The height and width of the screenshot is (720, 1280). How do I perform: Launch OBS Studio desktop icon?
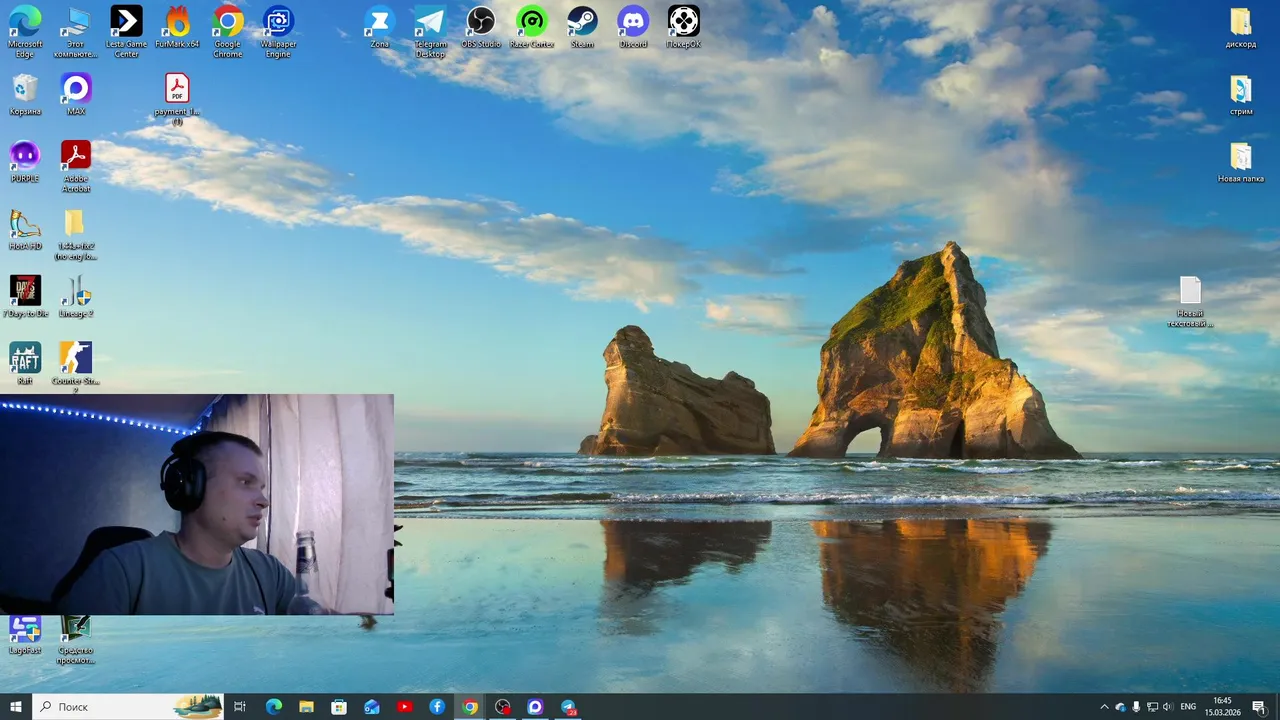point(481,27)
